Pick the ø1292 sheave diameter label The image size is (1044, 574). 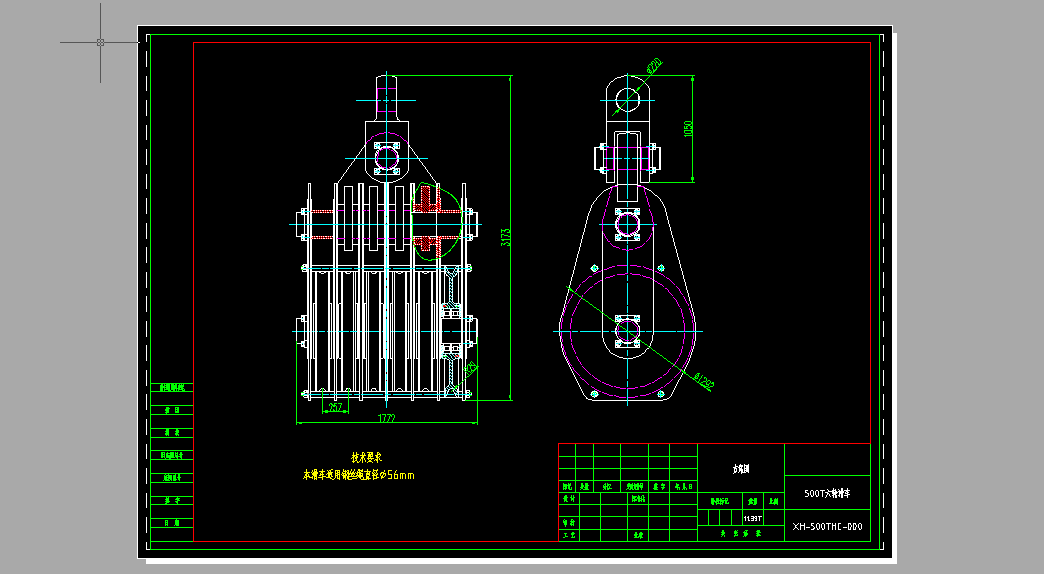tap(704, 382)
